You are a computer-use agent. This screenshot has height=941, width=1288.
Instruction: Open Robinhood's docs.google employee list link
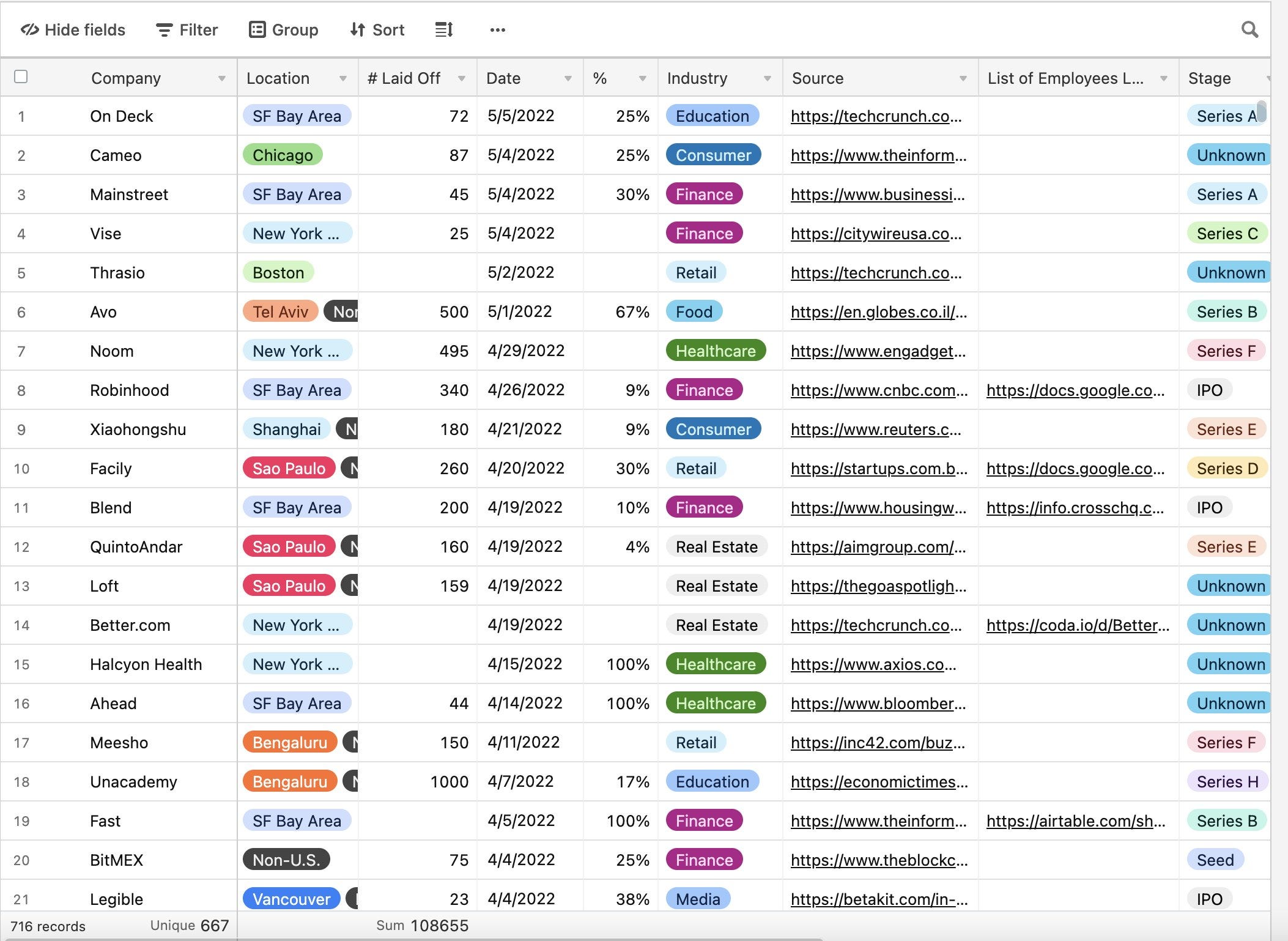1075,390
